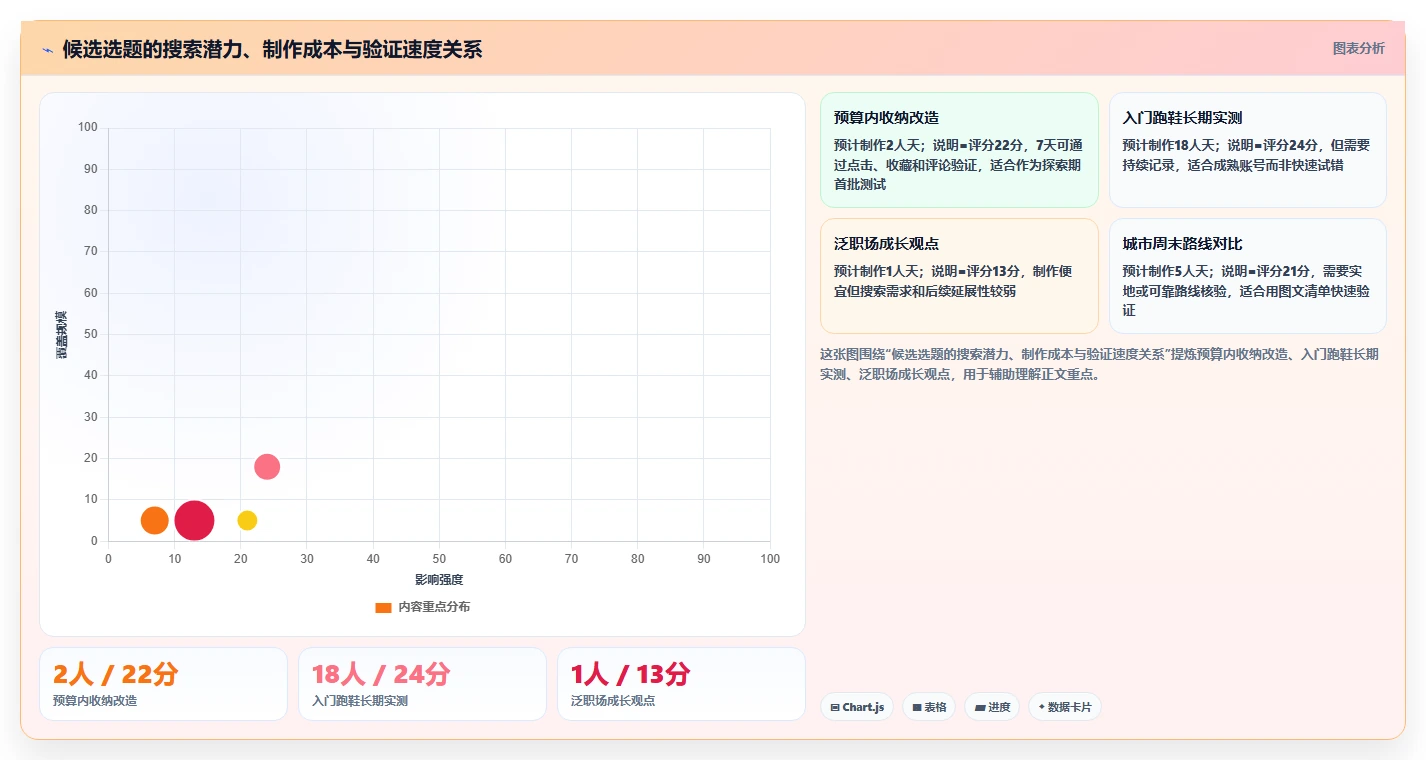Toggle the 内容重点分布 legend item
Image resolution: width=1426 pixels, height=760 pixels.
[422, 607]
